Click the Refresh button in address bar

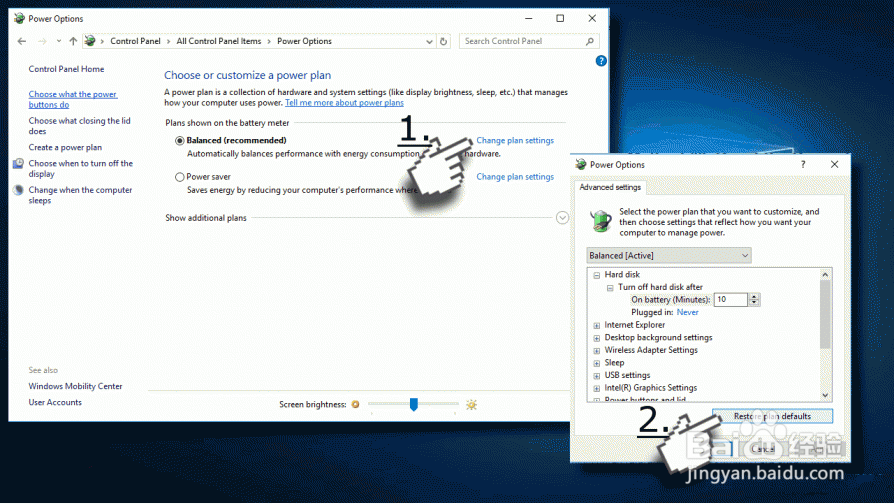point(444,42)
